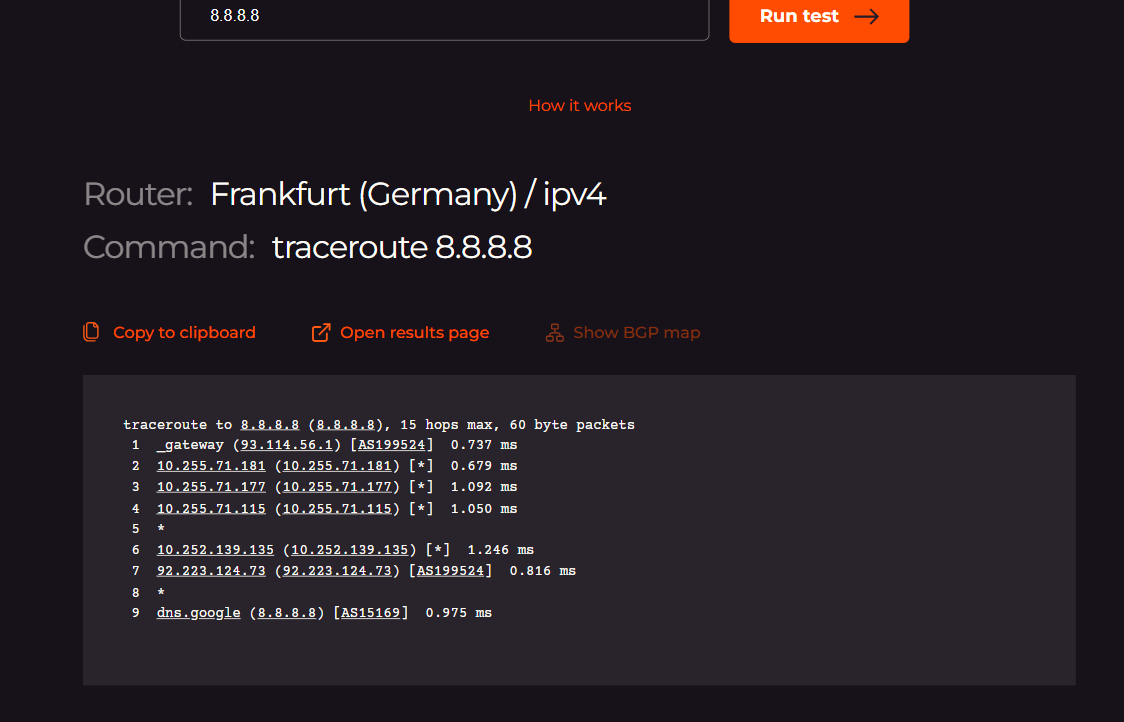Open results page link text
The image size is (1124, 722).
click(414, 333)
